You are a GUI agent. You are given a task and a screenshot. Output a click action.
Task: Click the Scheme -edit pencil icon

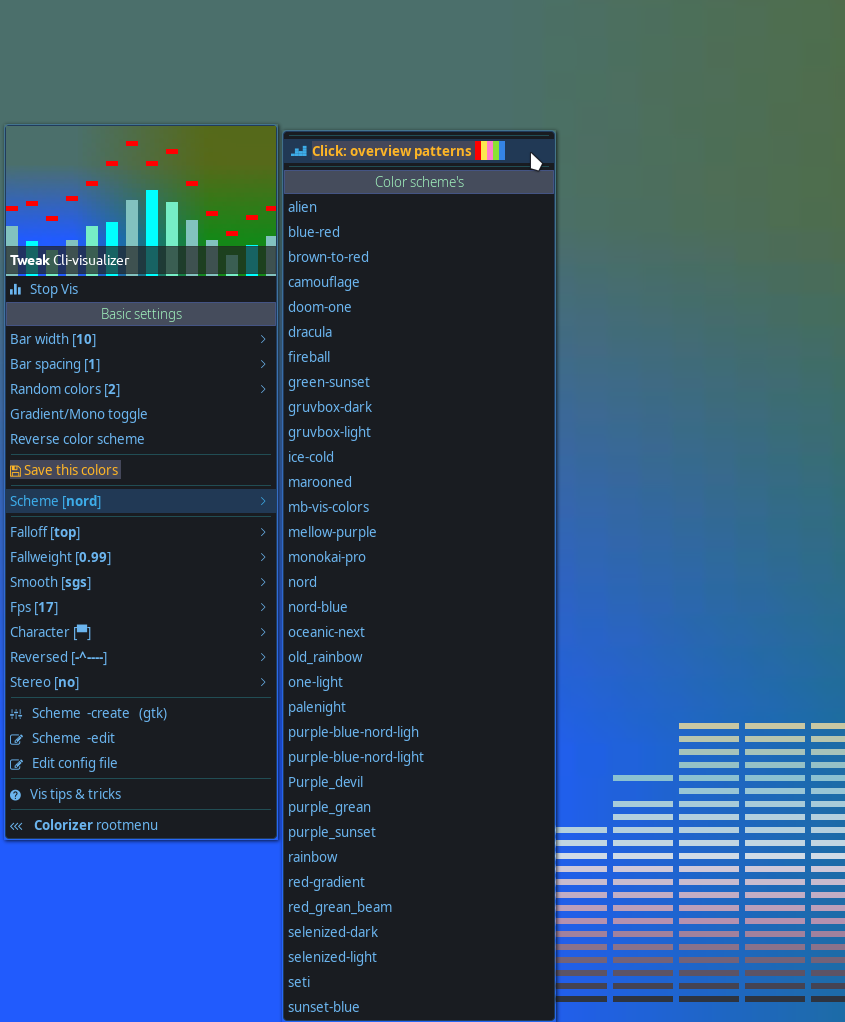coord(16,739)
